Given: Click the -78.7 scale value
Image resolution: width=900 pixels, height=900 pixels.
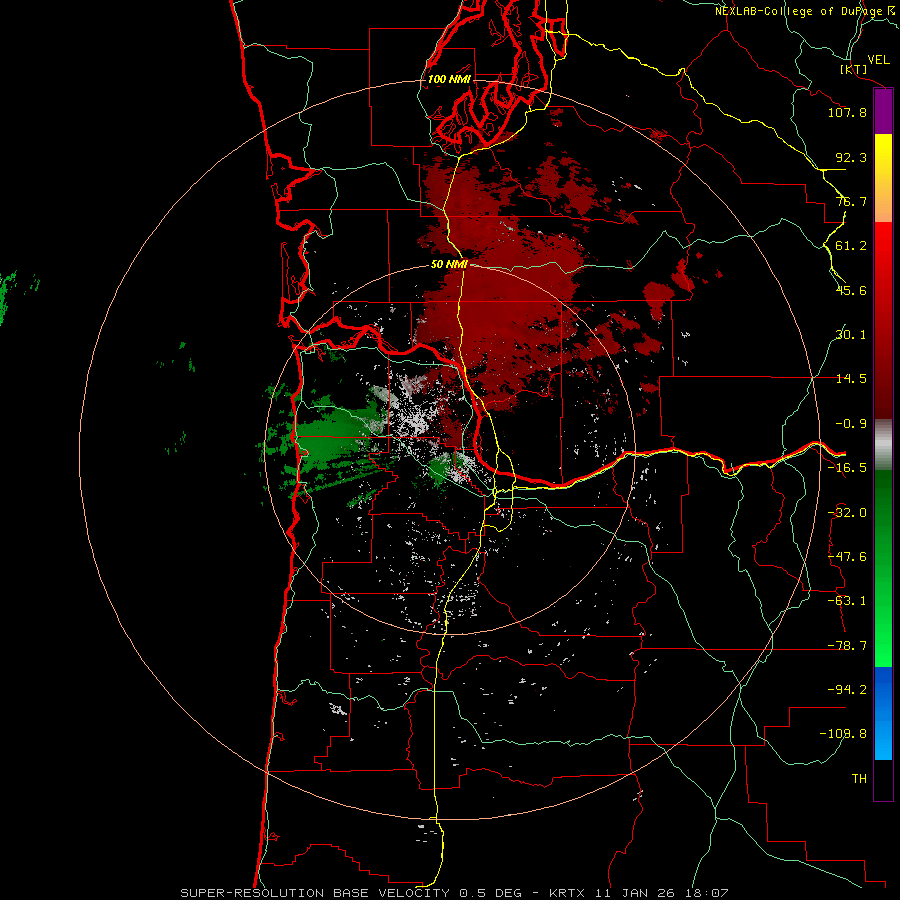Looking at the screenshot, I should pos(847,646).
